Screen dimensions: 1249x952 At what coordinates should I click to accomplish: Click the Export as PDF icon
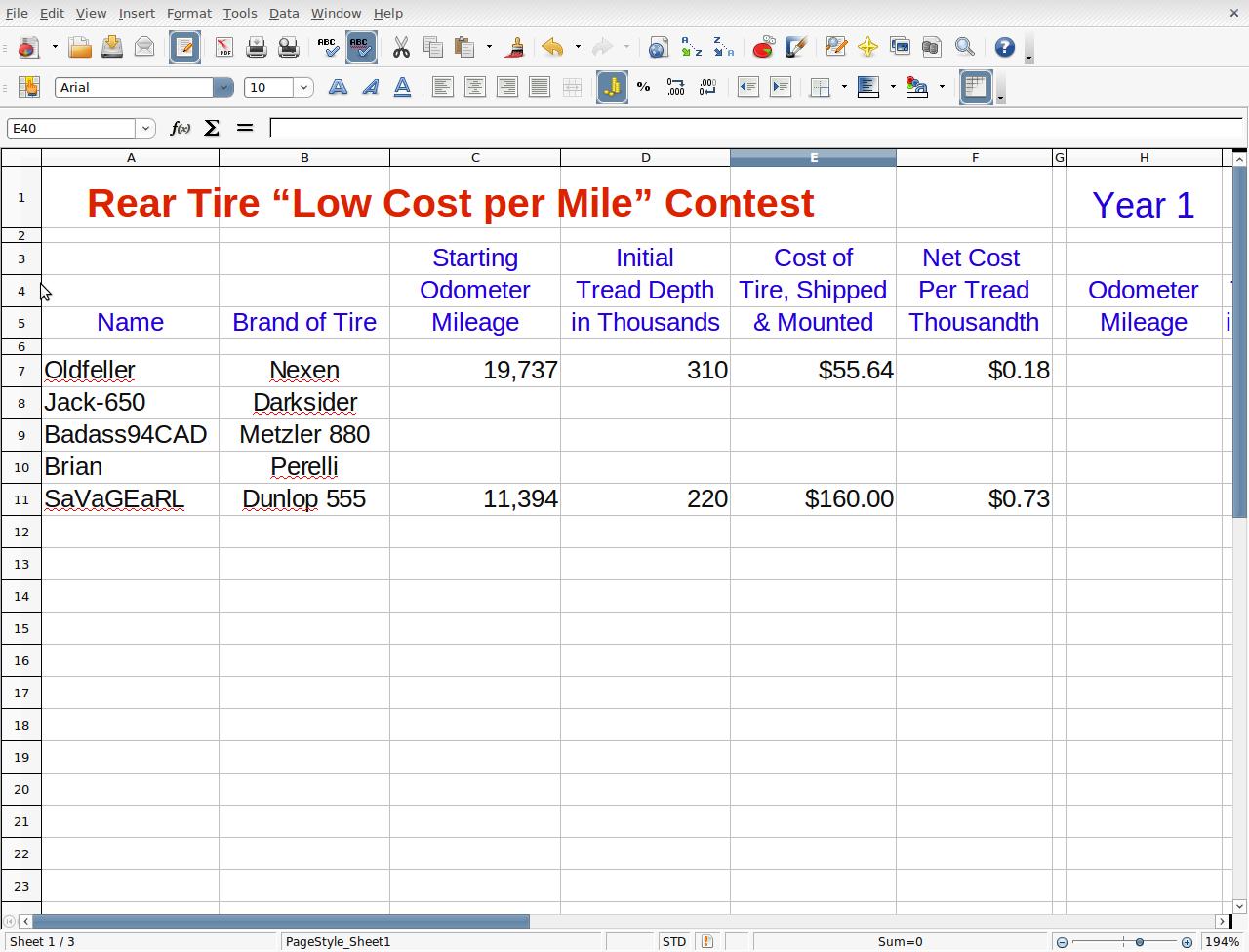click(223, 47)
